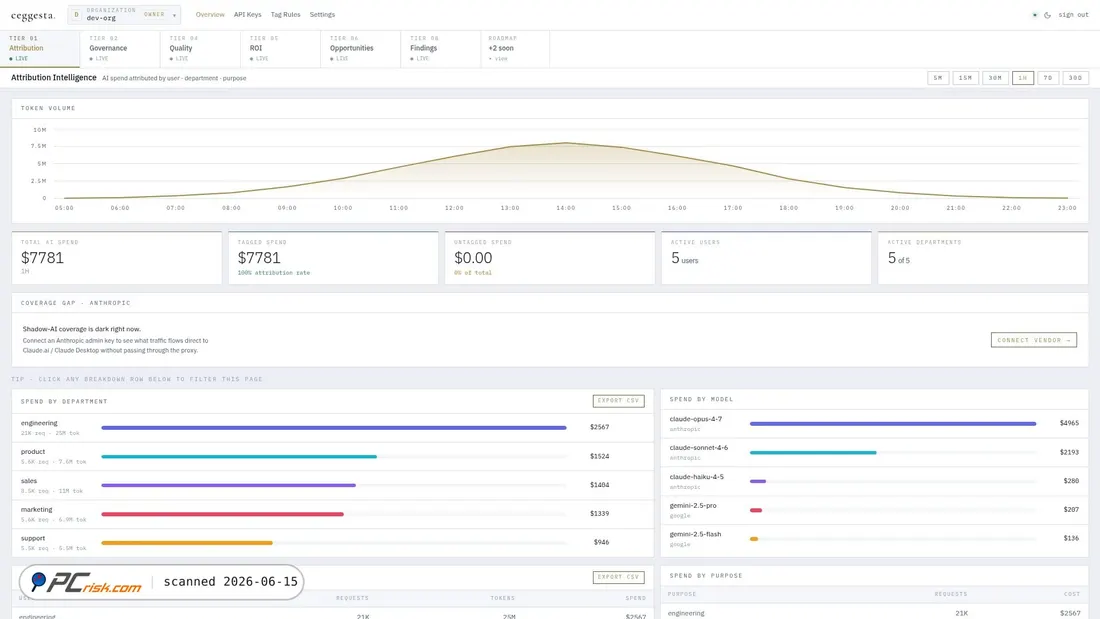Click the Active Departments card
Screen dimensions: 1100x619
pos(983,258)
